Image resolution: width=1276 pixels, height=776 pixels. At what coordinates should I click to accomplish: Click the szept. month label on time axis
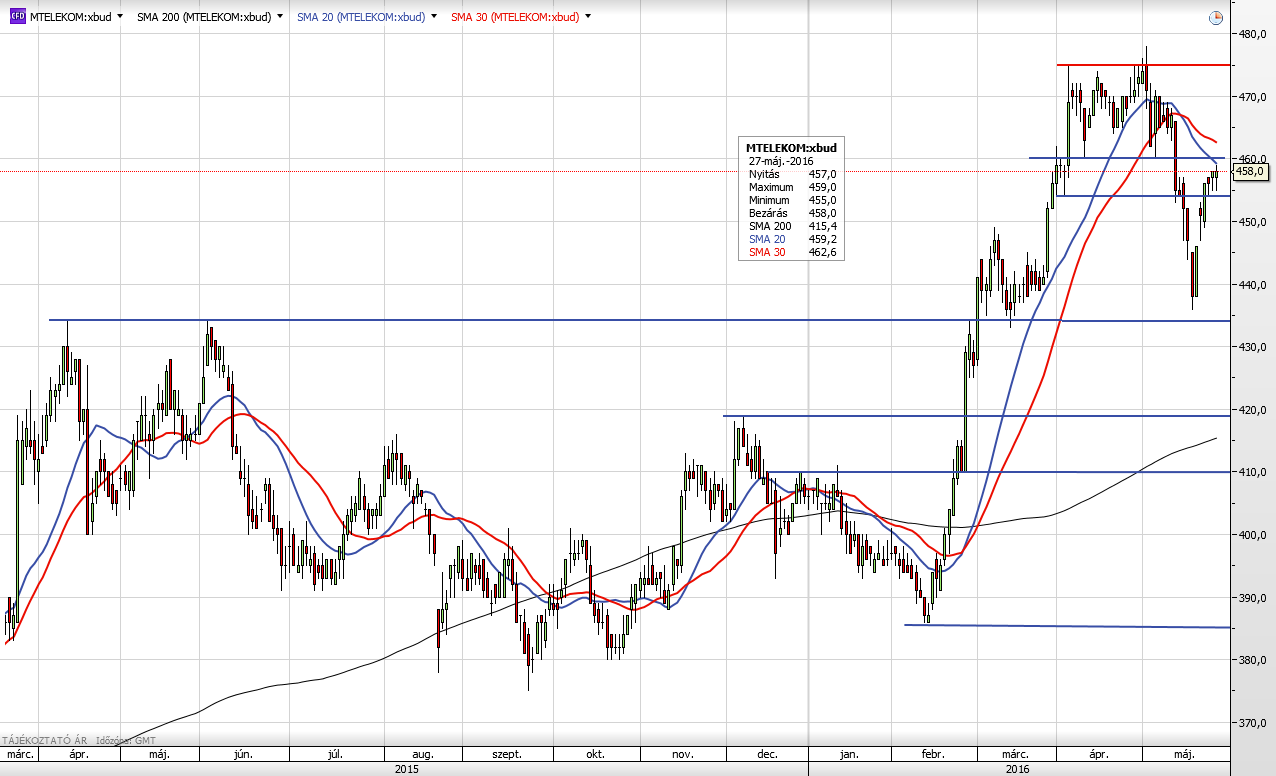click(508, 755)
